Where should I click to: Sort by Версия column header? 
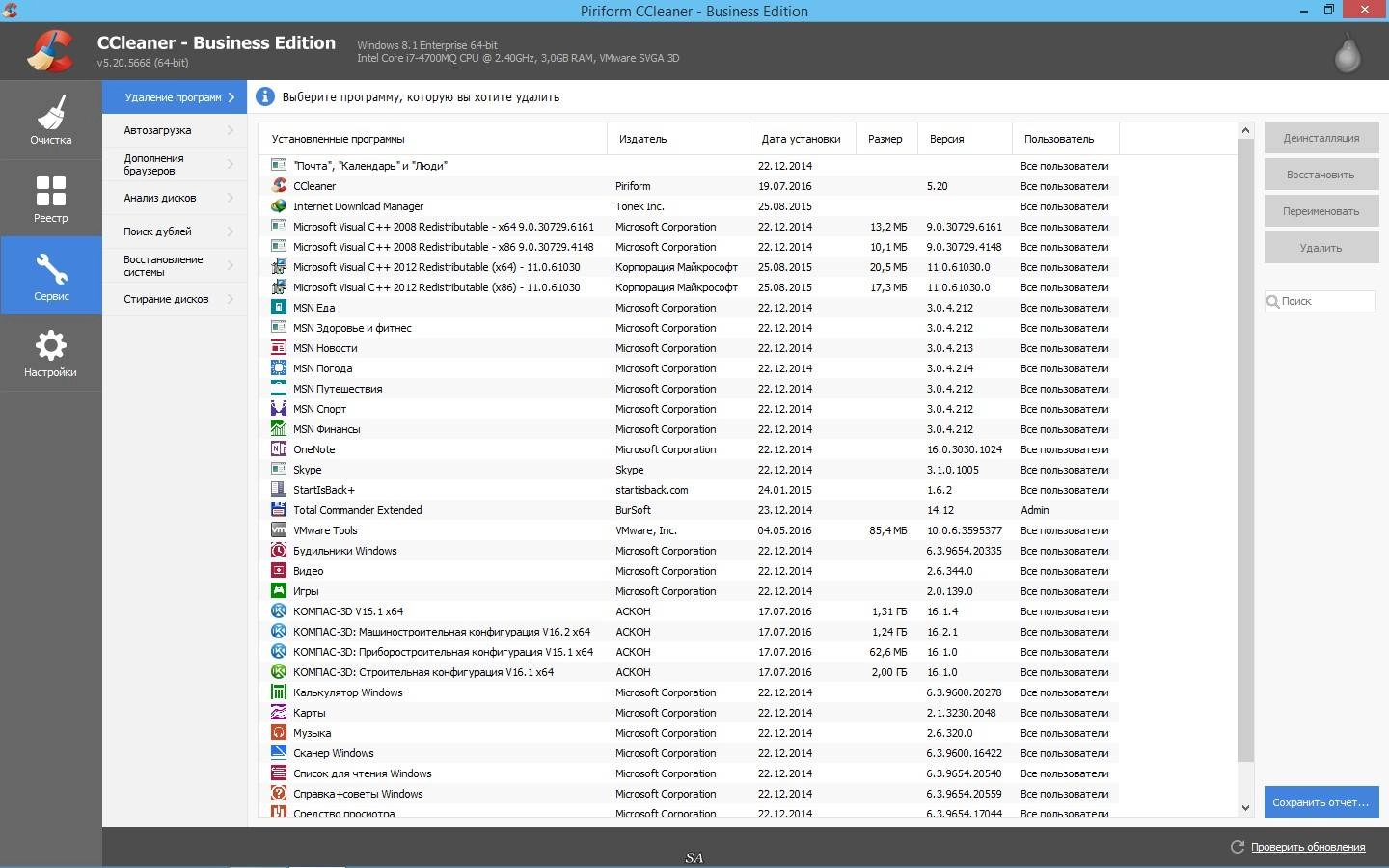tap(965, 139)
